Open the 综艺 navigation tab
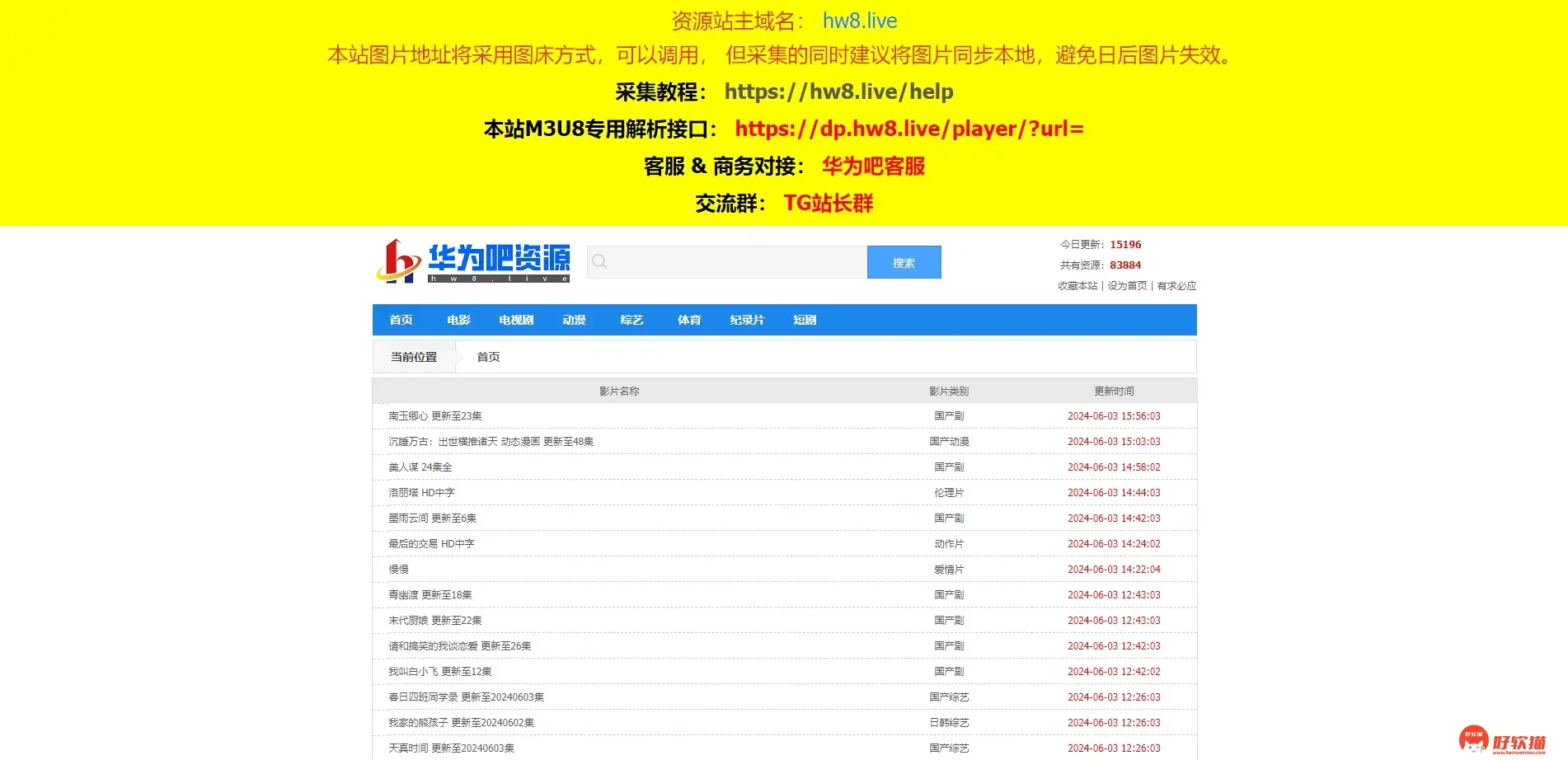 point(631,320)
